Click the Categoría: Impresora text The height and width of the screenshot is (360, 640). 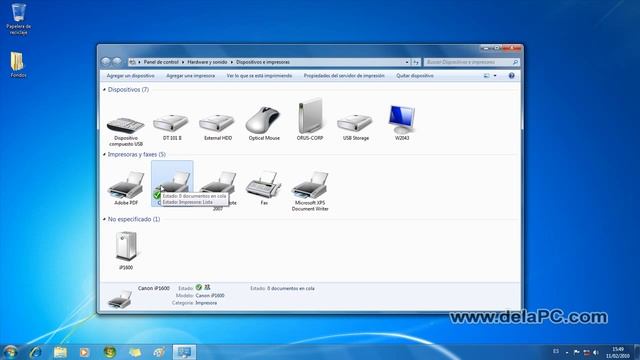pyautogui.click(x=194, y=303)
